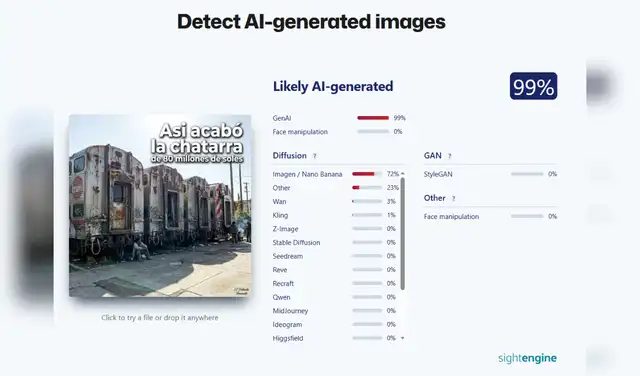The image size is (640, 376).
Task: Select the 'Detect AI-generated images' title
Action: coord(311,21)
